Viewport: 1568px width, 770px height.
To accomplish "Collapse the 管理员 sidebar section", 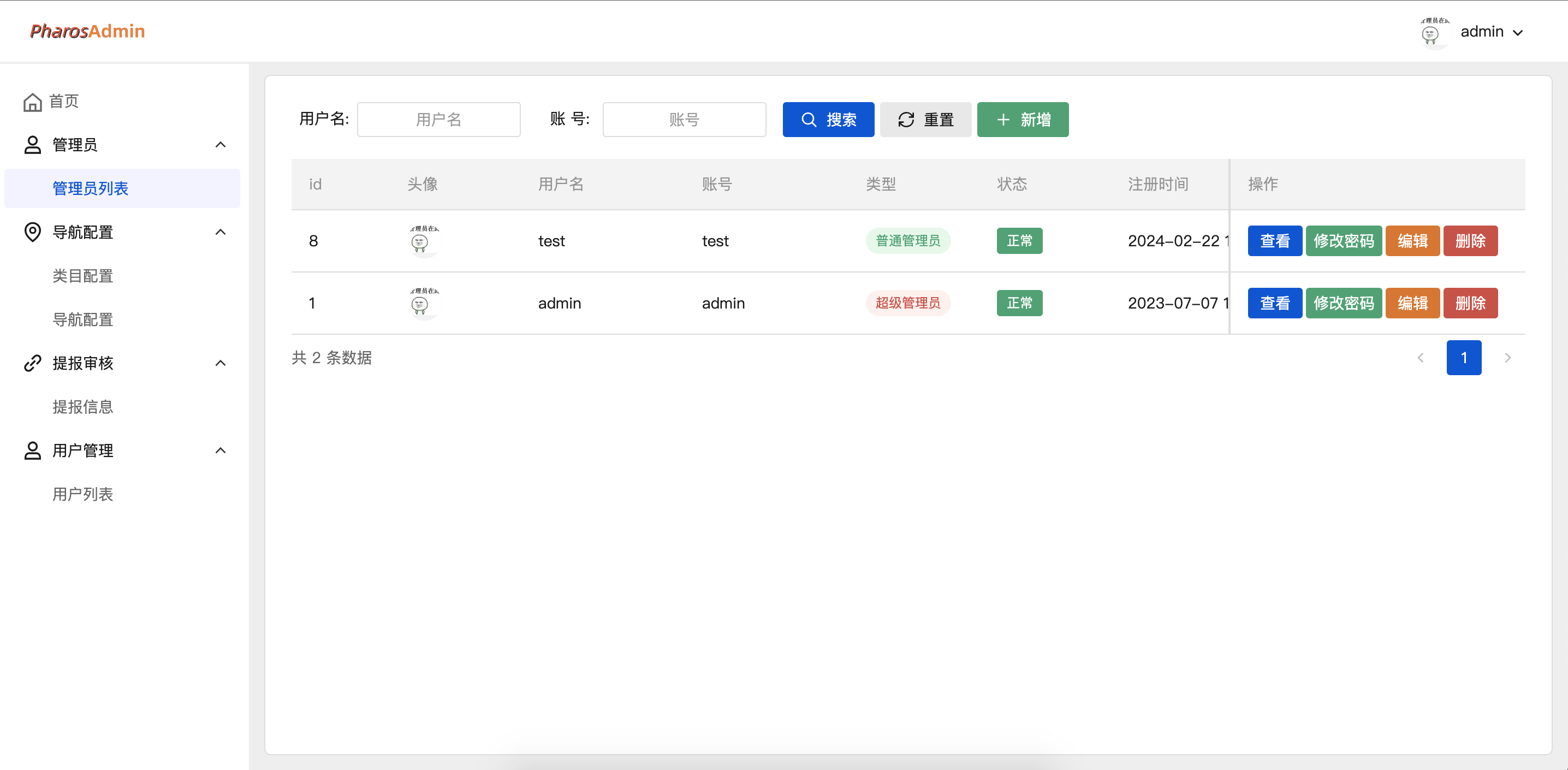I will (x=221, y=144).
